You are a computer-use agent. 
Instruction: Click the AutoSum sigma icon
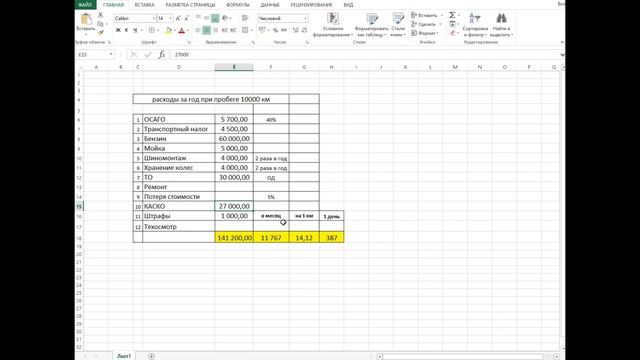tap(452, 15)
